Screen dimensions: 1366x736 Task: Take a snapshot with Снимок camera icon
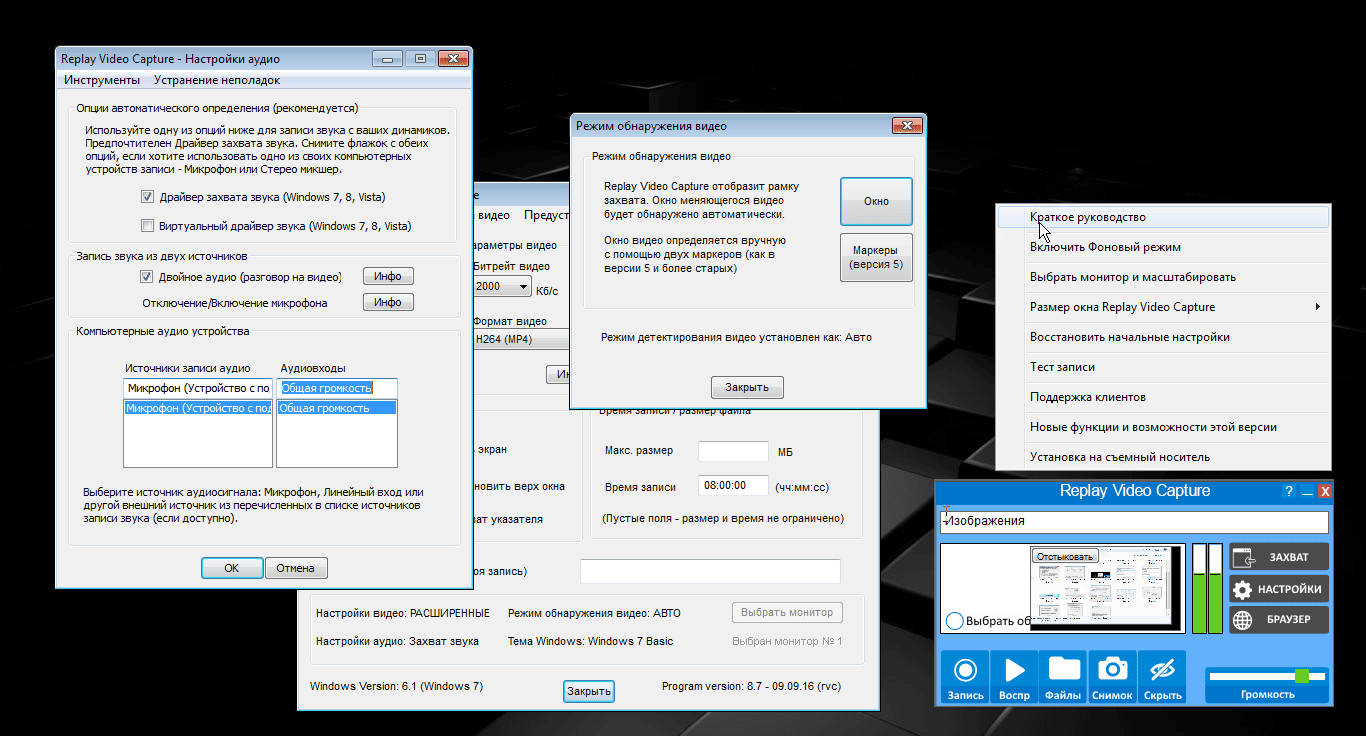point(1112,677)
